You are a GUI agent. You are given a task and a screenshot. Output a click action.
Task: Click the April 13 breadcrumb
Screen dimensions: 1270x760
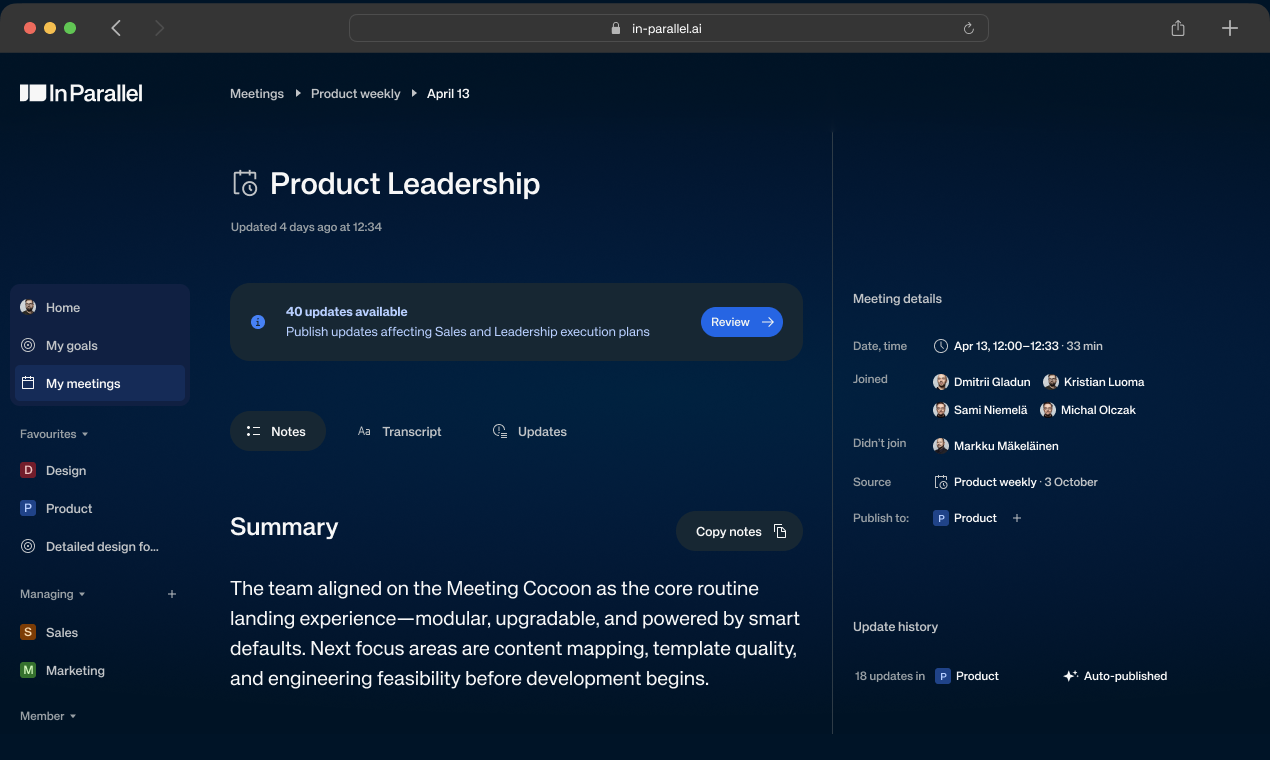pos(448,93)
